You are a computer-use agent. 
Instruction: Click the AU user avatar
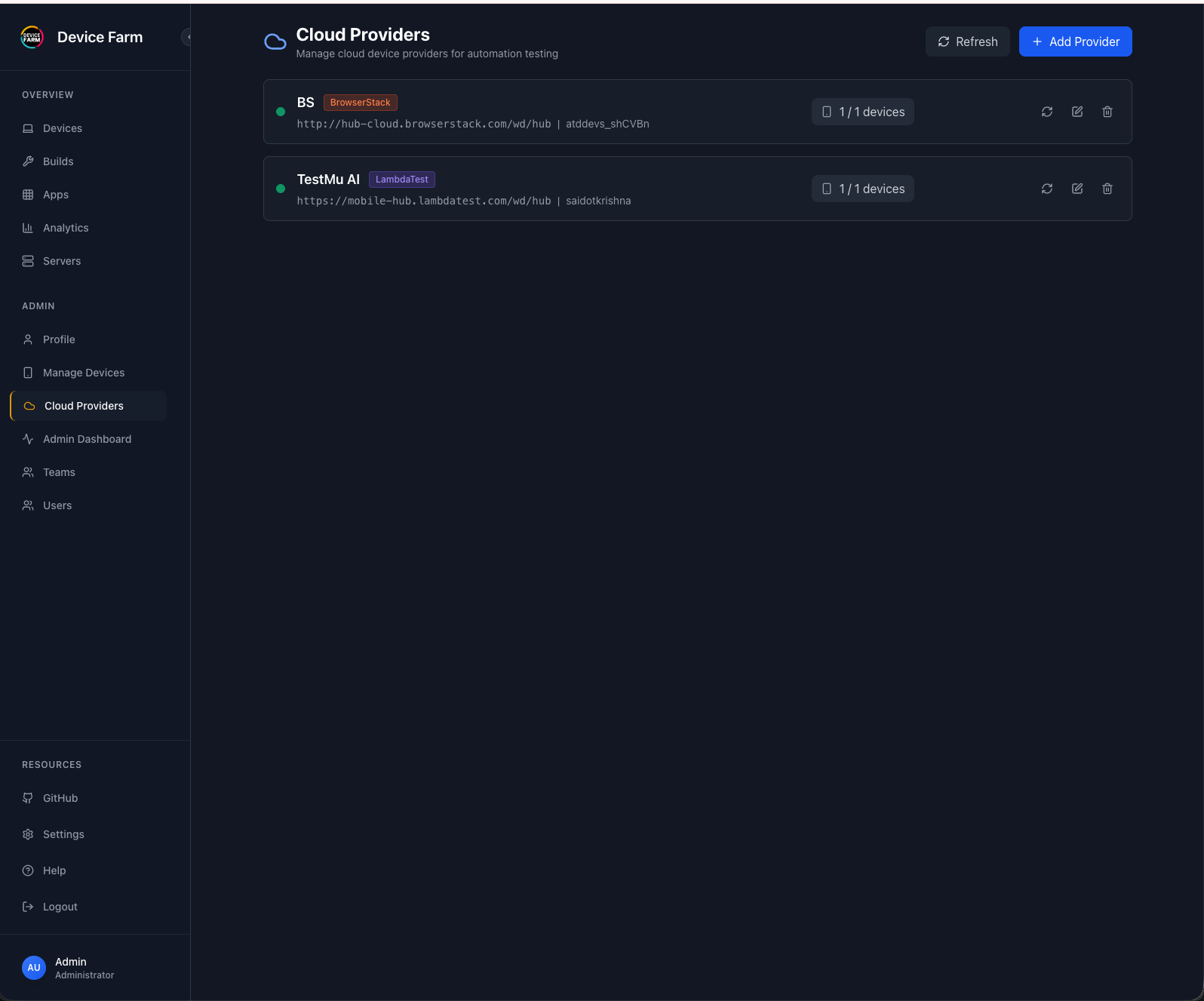click(34, 968)
